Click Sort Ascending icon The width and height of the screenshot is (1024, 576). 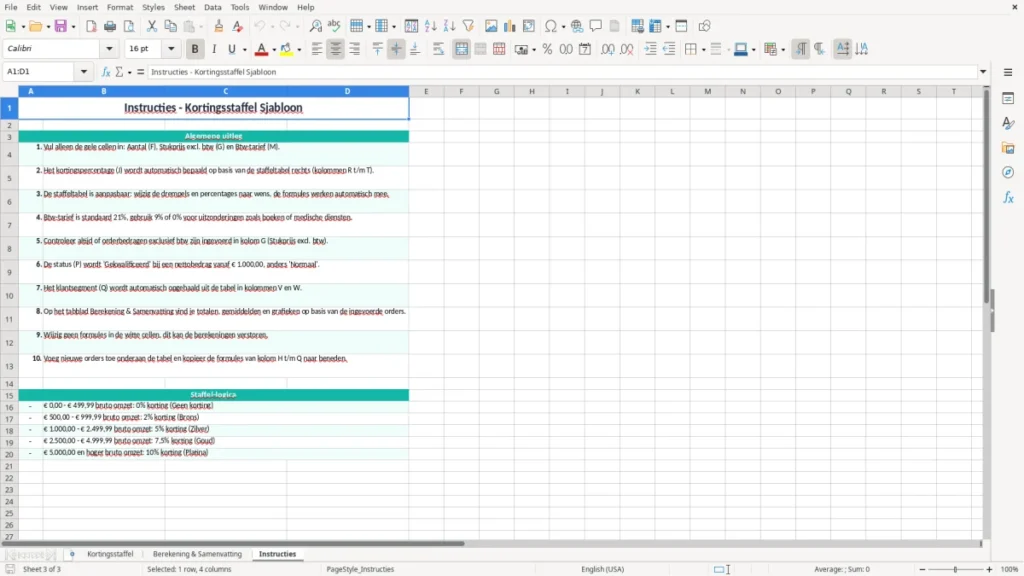430,26
